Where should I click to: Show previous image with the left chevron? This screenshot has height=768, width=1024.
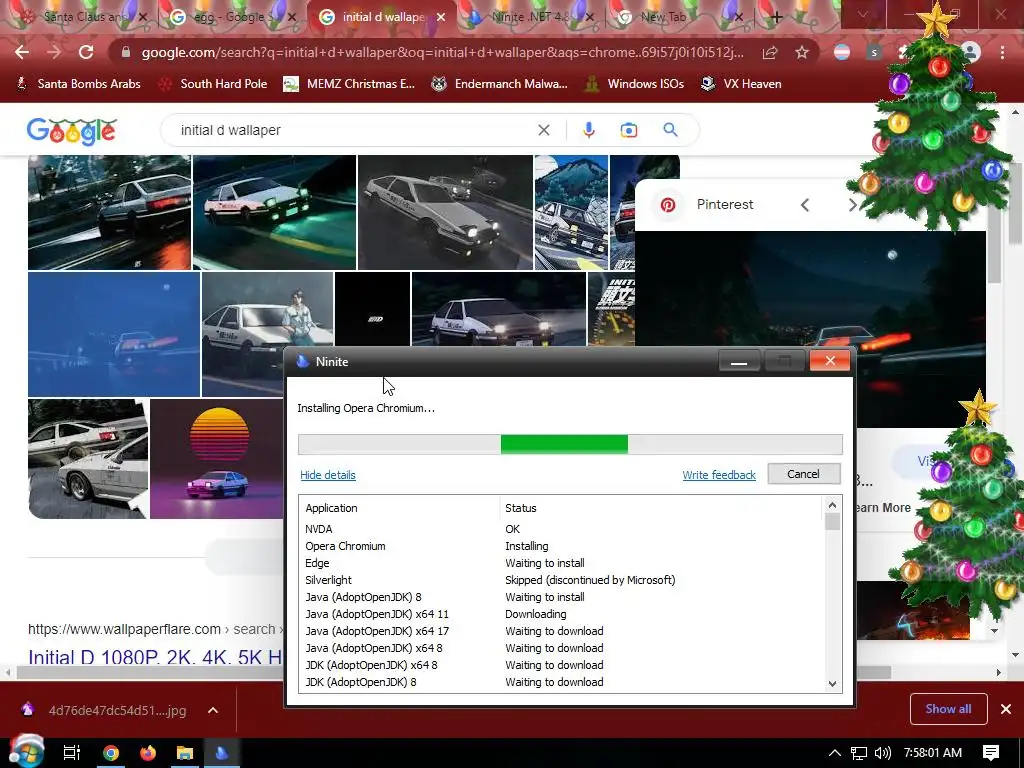[x=805, y=205]
